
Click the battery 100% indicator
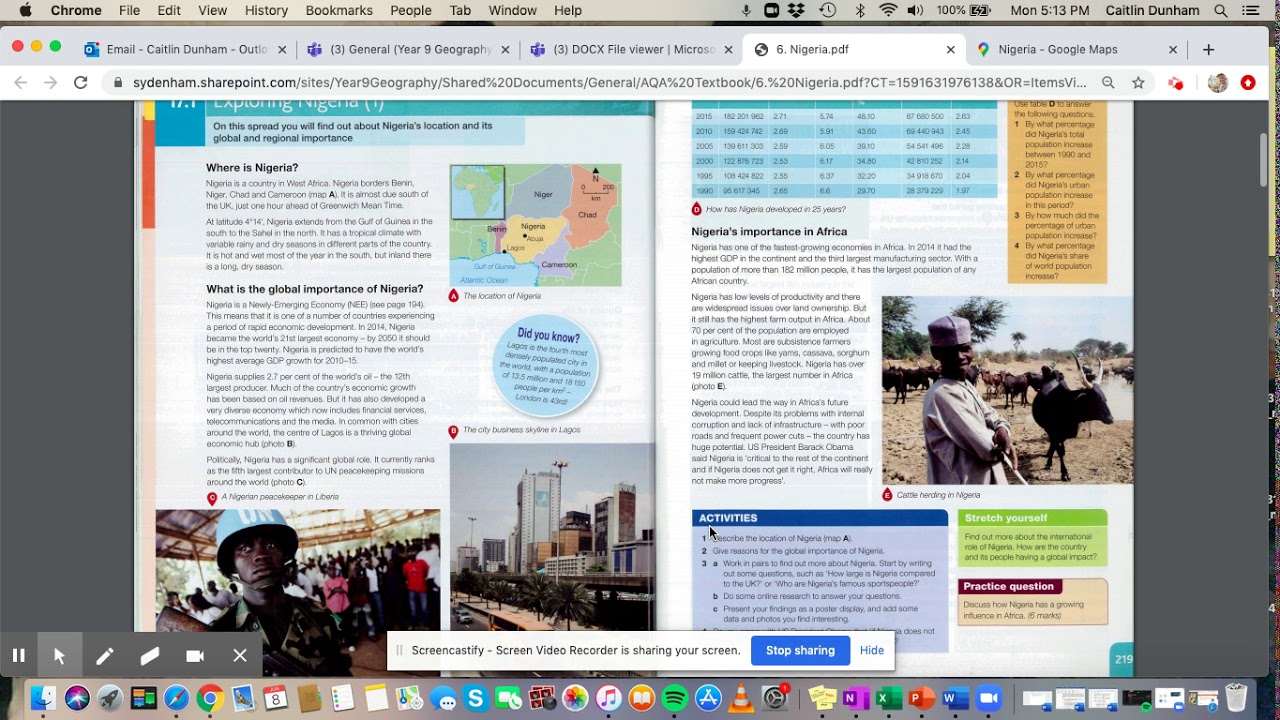[x=964, y=11]
